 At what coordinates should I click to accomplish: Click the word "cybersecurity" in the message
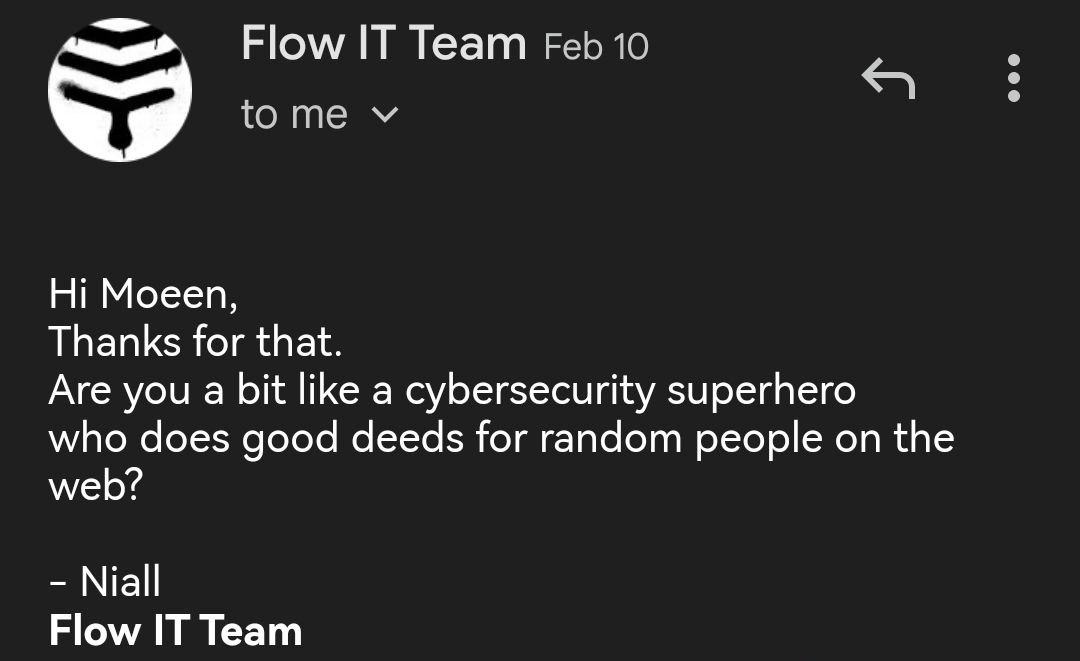[529, 390]
